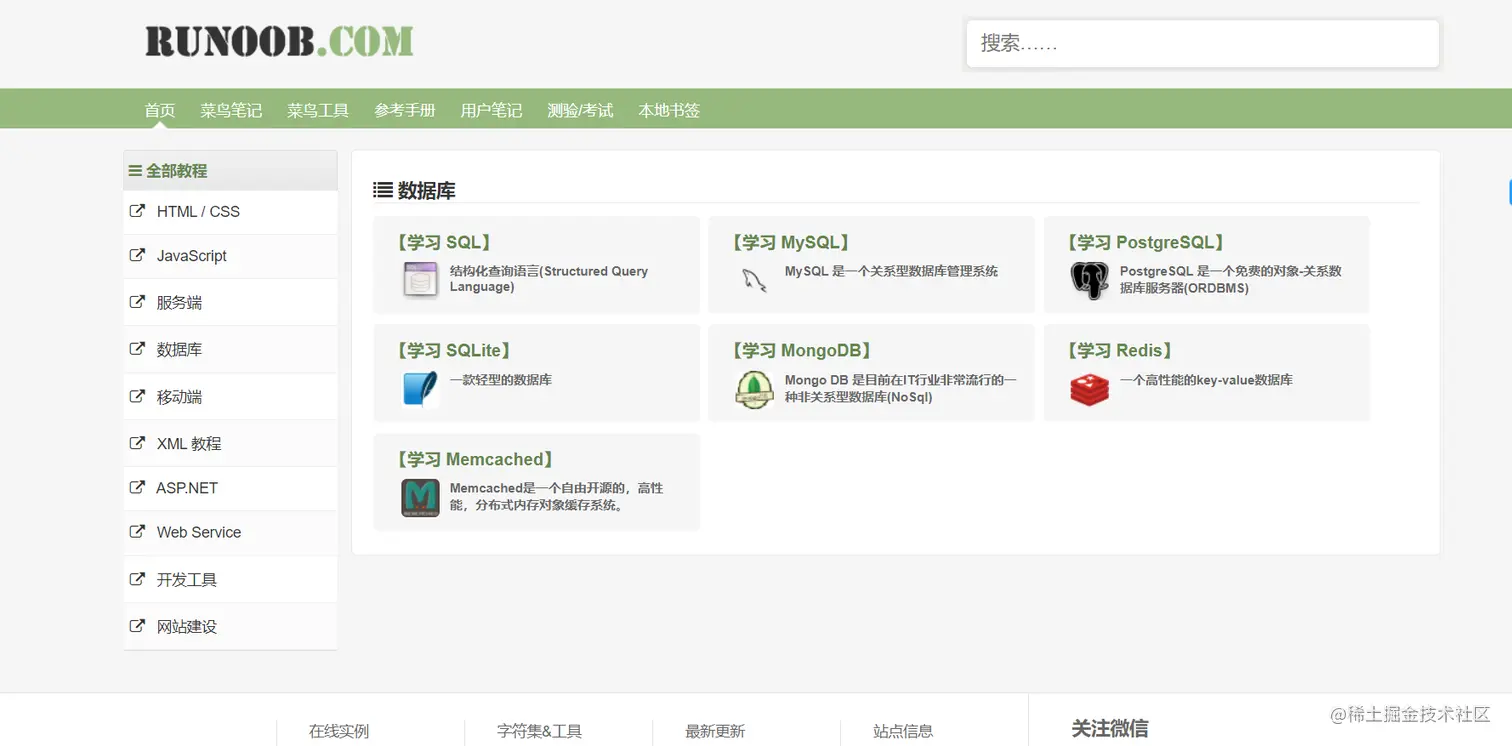Click external-link icon beside 开发工具
Image resolution: width=1512 pixels, height=746 pixels.
137,579
